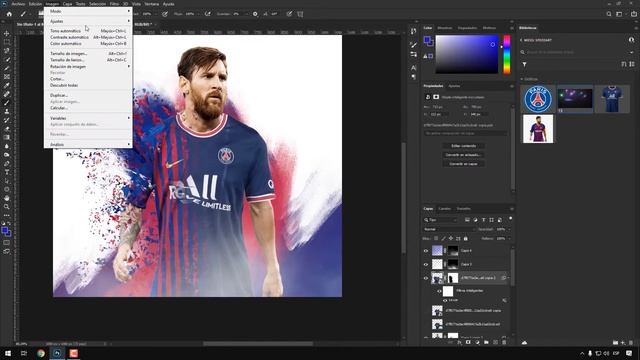This screenshot has width=640, height=360.
Task: Add layer mask button in Layers panel
Action: tap(468, 342)
